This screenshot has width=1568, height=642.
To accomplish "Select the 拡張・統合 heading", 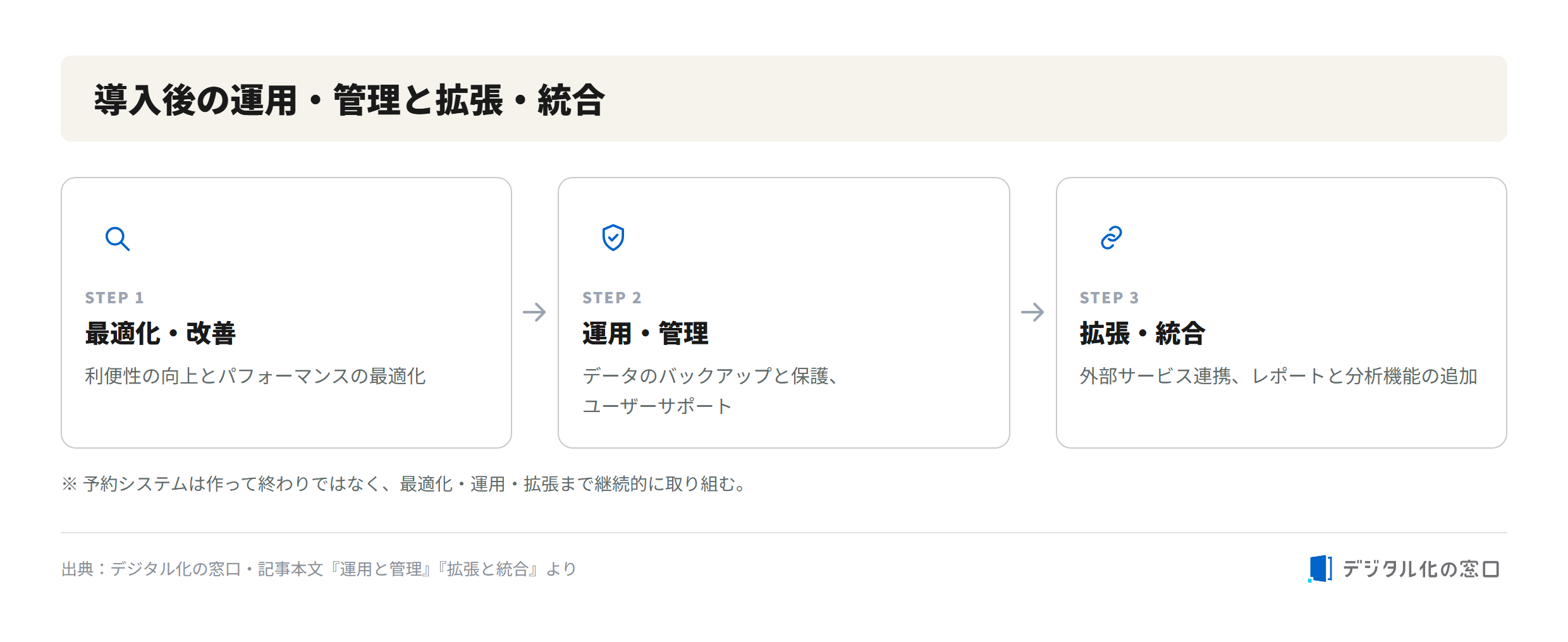I will [x=1143, y=333].
